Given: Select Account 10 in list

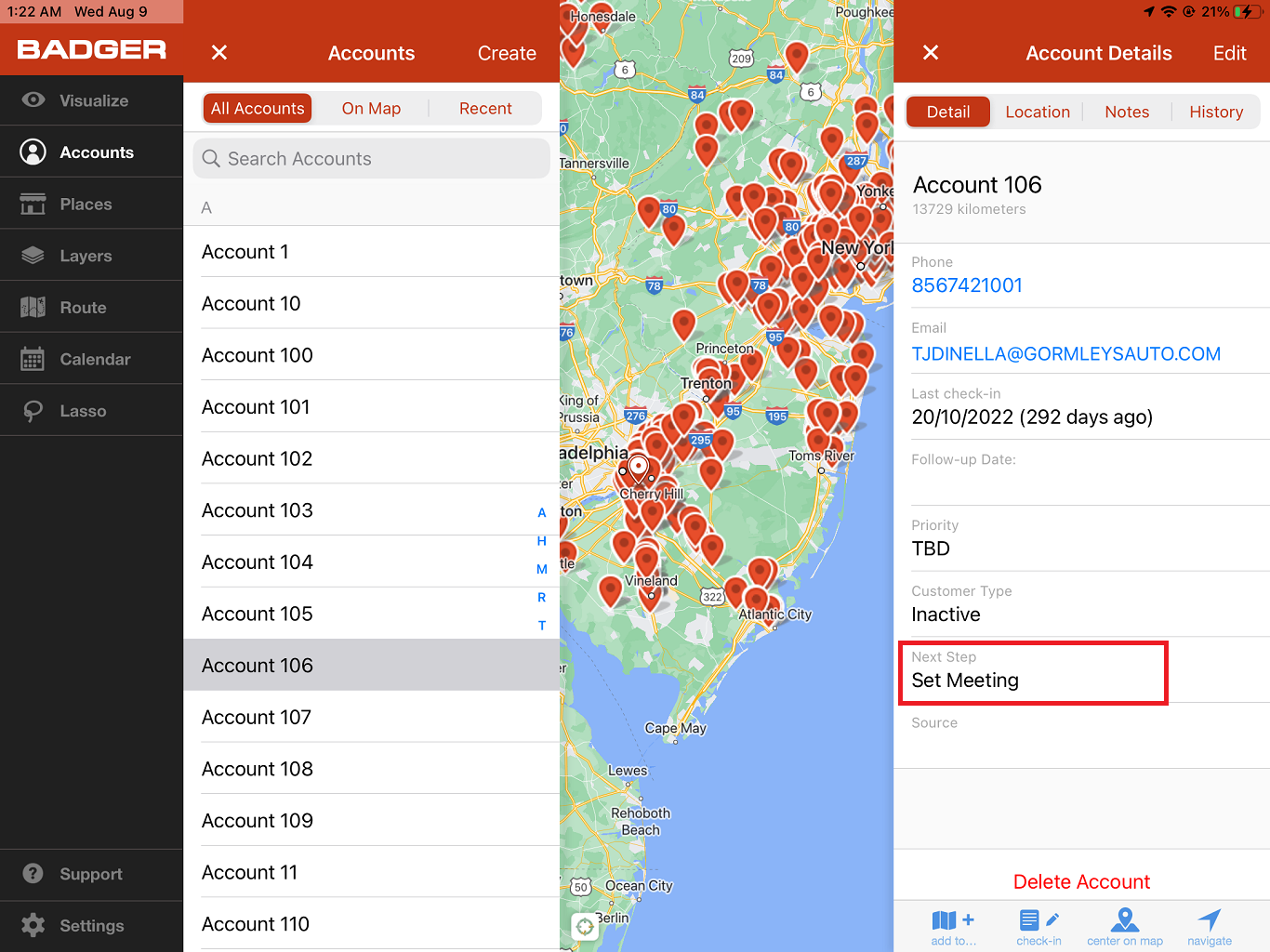Looking at the screenshot, I should 372,303.
